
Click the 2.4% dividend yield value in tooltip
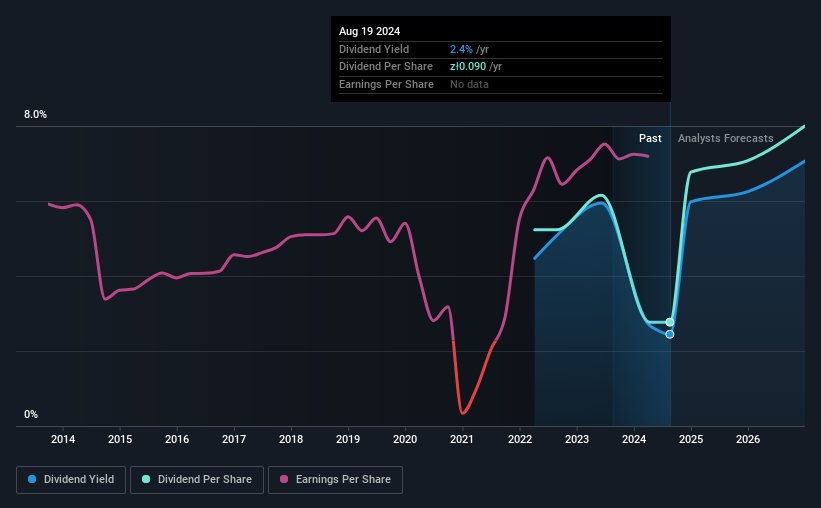point(461,49)
